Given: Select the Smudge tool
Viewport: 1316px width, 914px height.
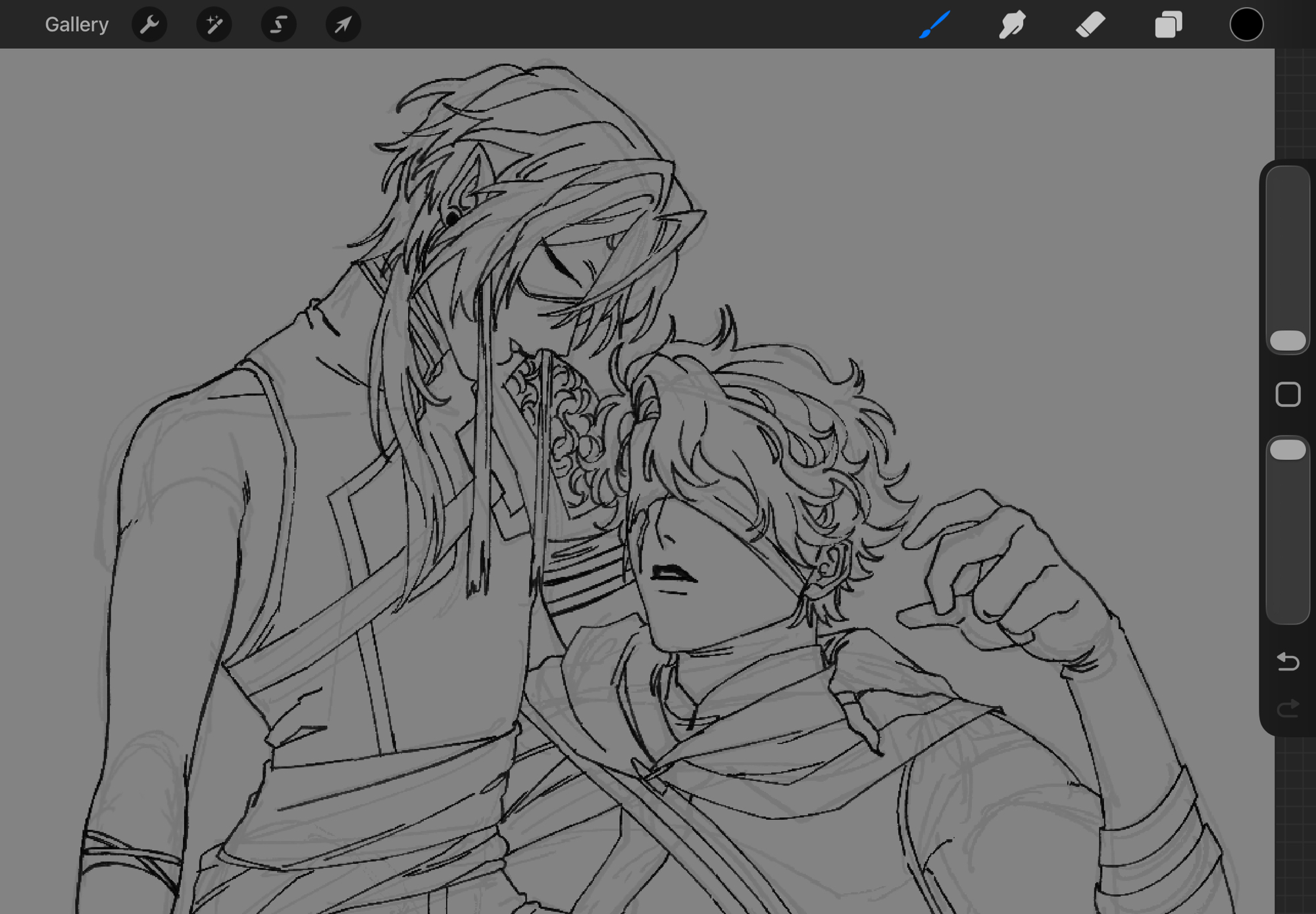Looking at the screenshot, I should [1012, 25].
